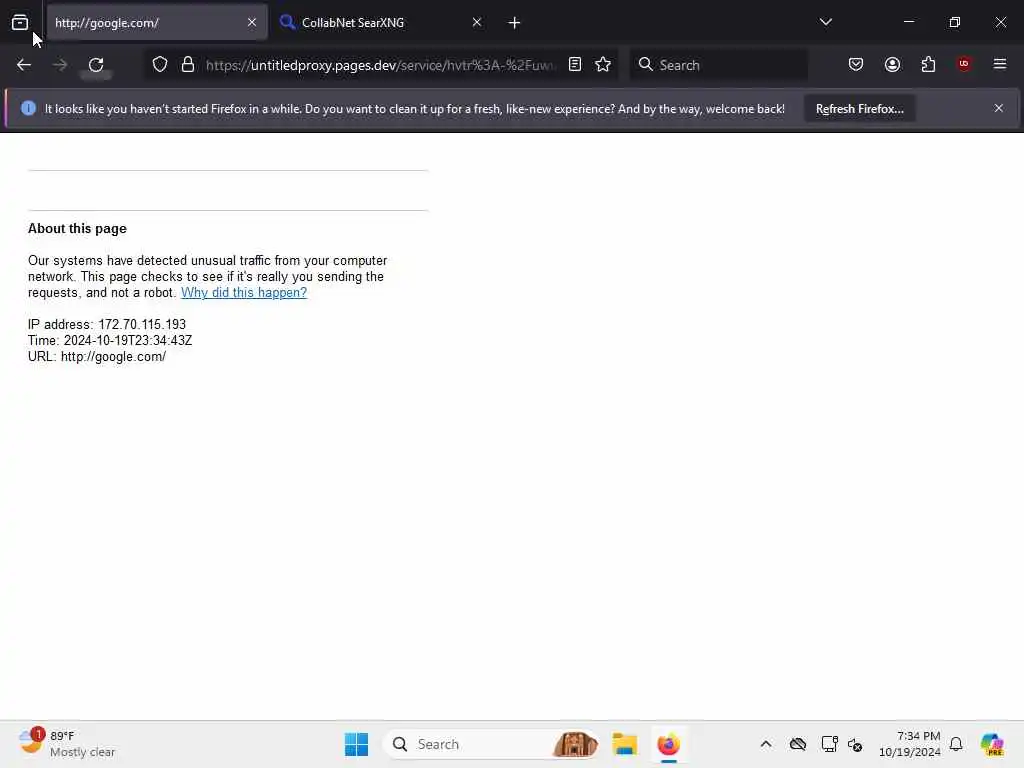Screen dimensions: 1024x768
Task: Open the 'Why did this happen?' link
Action: tap(244, 293)
